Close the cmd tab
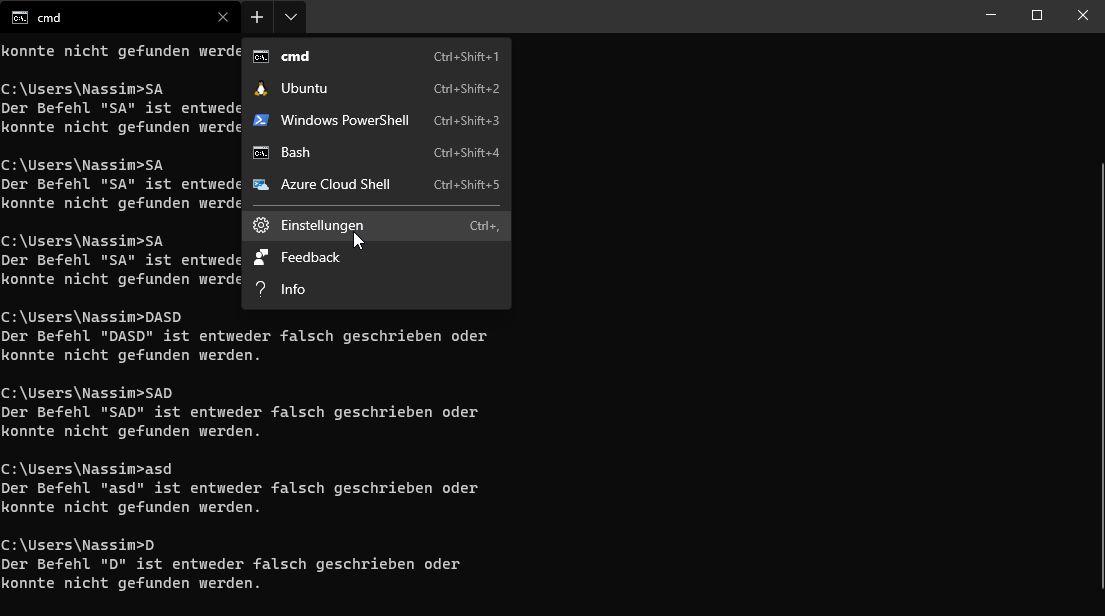The width and height of the screenshot is (1105, 616). coord(223,18)
